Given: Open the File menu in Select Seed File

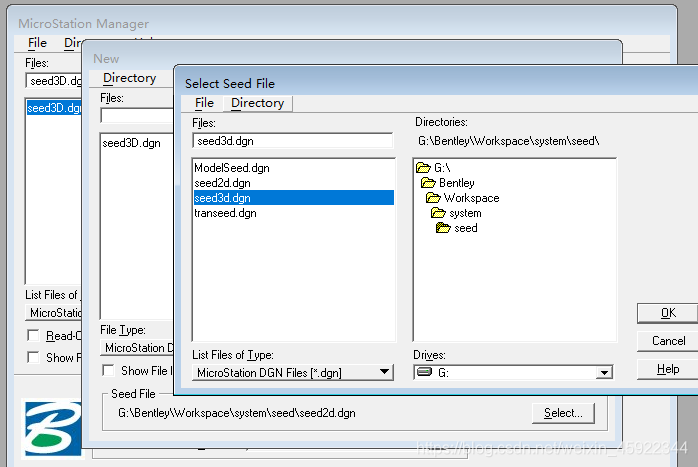Looking at the screenshot, I should (204, 103).
